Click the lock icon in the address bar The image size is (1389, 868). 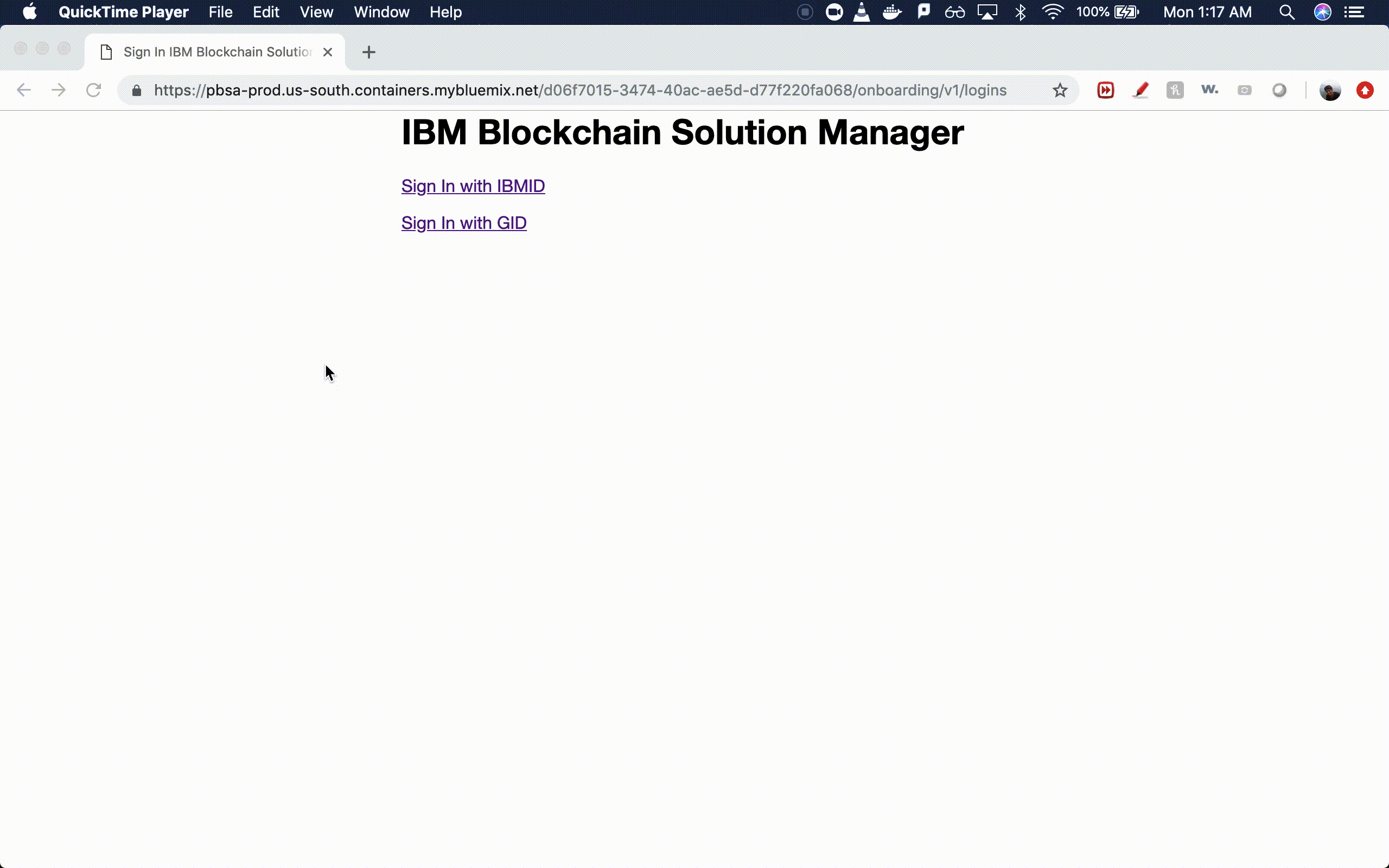137,91
